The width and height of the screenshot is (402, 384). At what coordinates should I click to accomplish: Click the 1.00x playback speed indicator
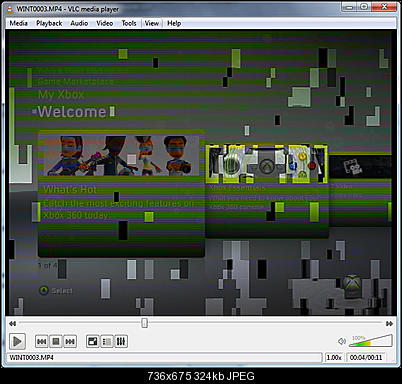334,357
